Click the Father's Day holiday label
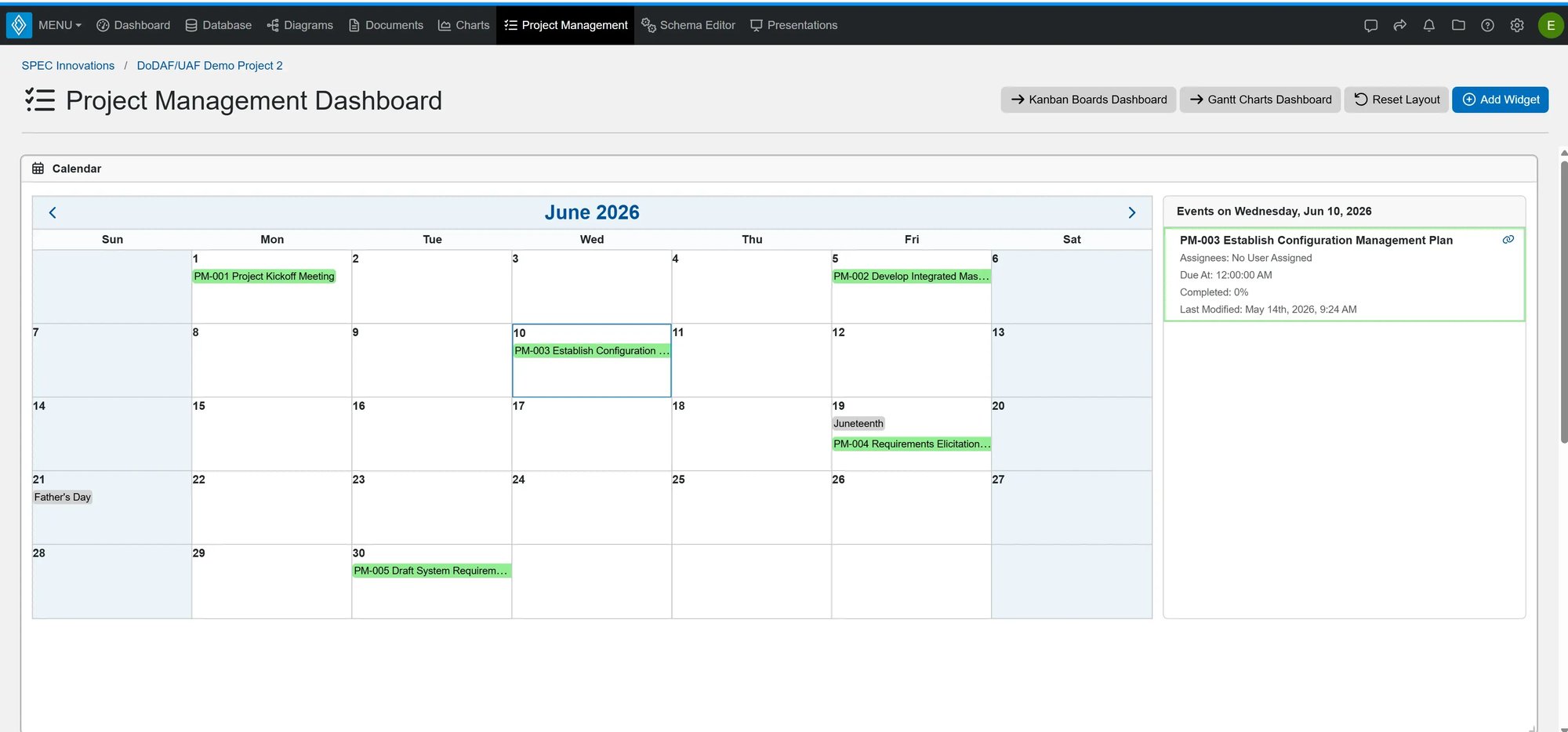This screenshot has height=732, width=1568. tap(63, 497)
